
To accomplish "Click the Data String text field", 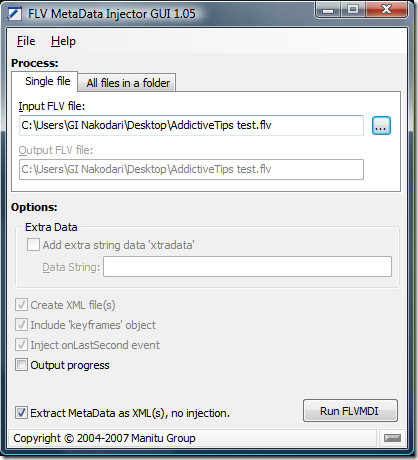I will (x=247, y=266).
